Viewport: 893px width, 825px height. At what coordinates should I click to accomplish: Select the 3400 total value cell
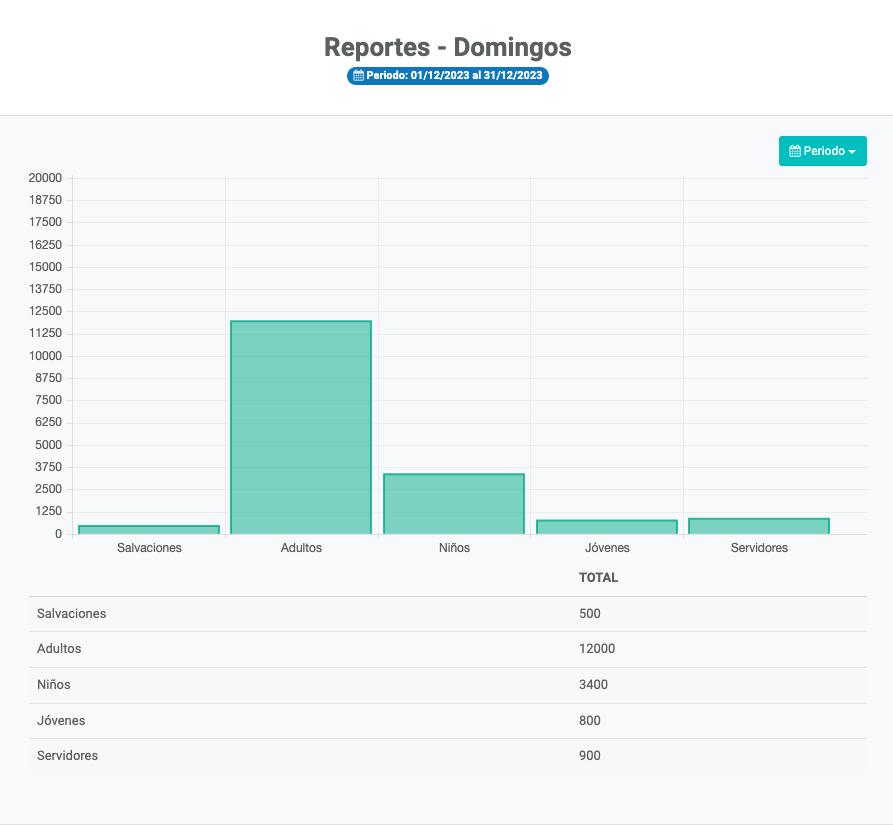pyautogui.click(x=593, y=685)
